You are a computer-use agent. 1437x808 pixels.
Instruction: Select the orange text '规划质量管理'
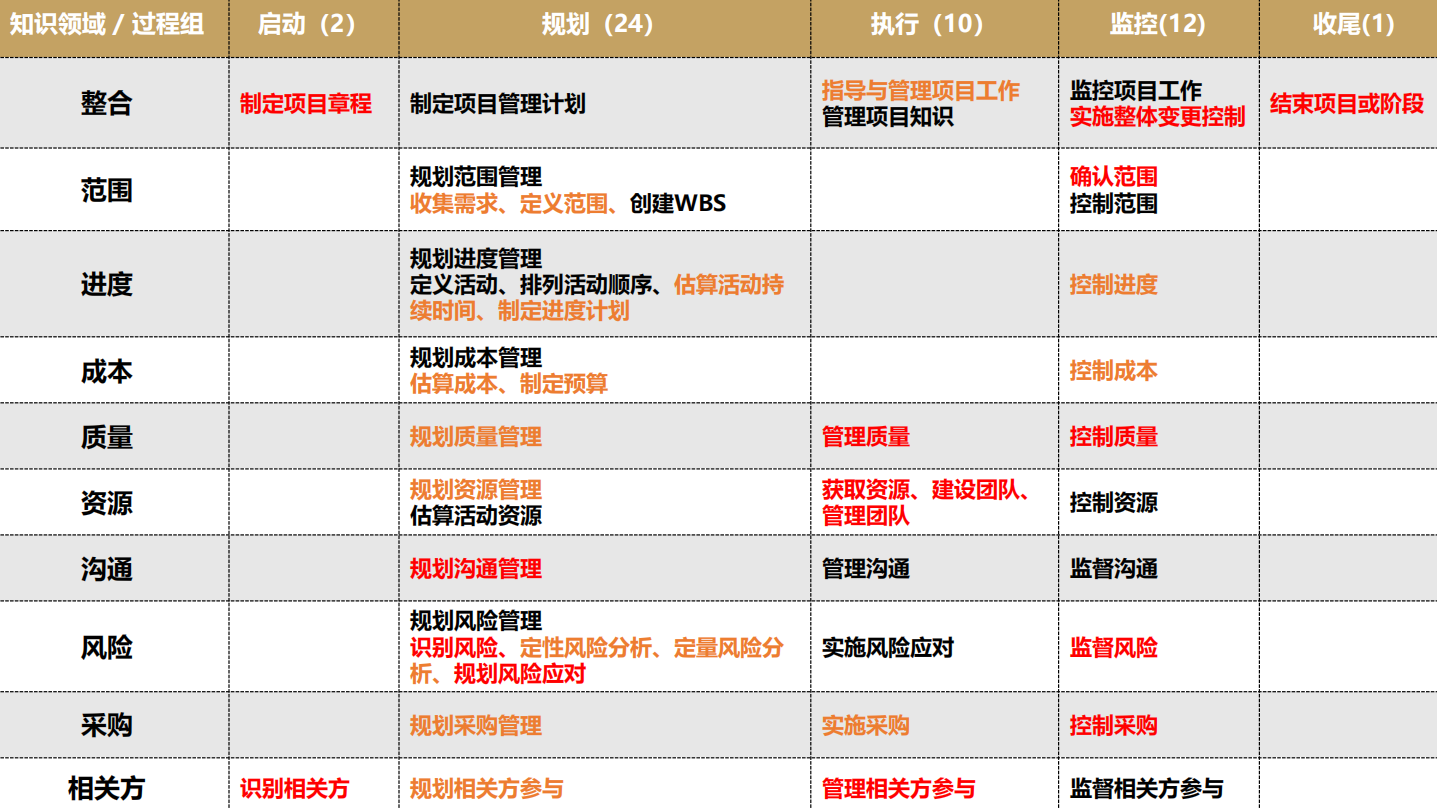475,437
